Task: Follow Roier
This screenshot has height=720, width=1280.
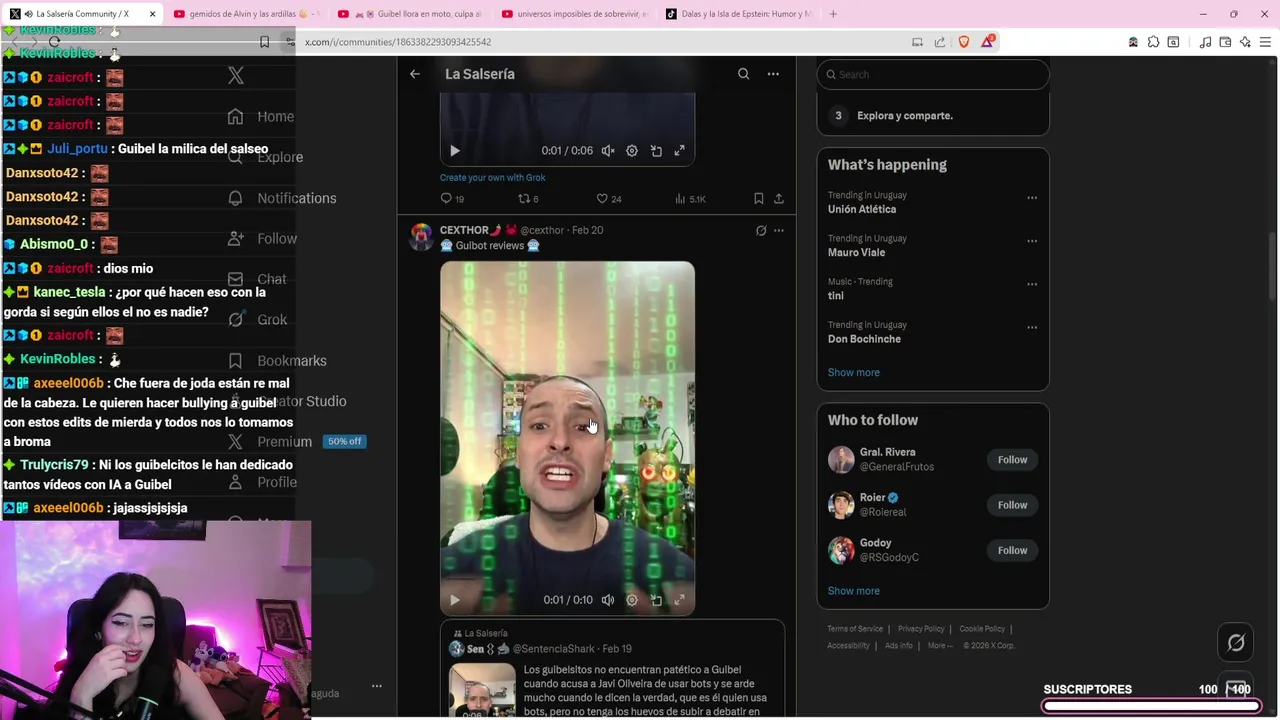Action: (1012, 505)
